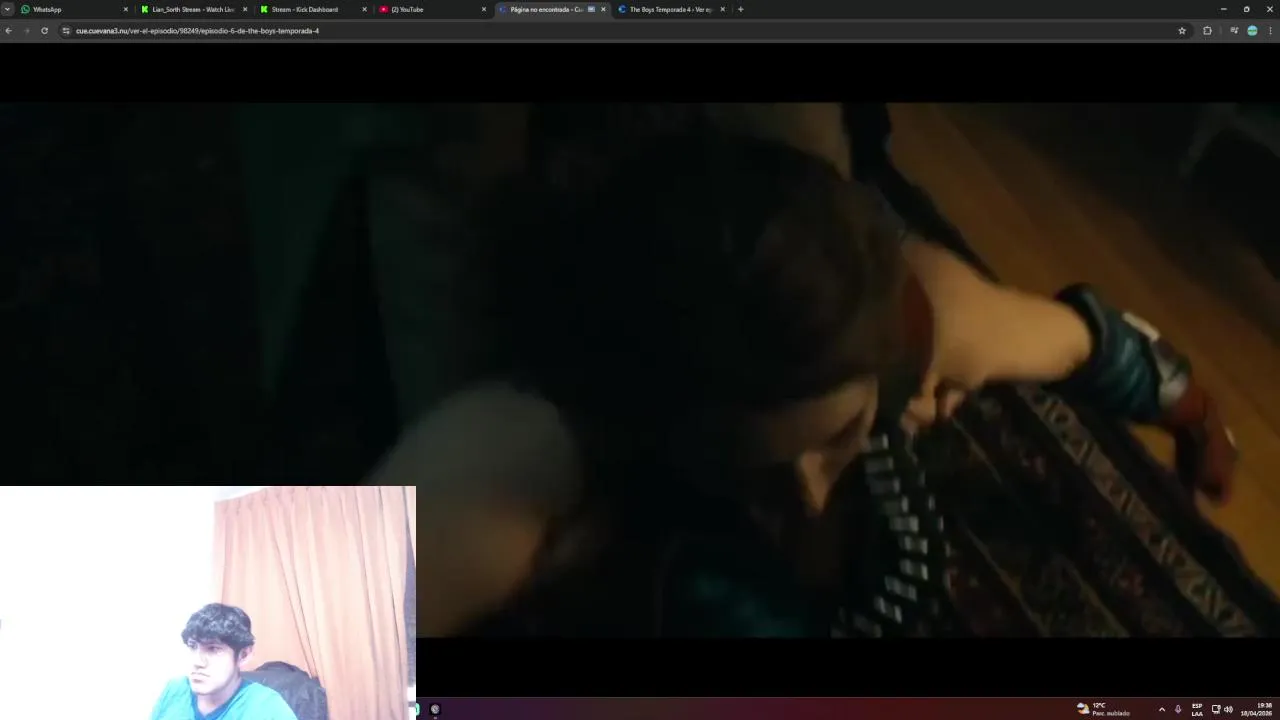Viewport: 1280px width, 720px height.
Task: Bookmark this page with the star
Action: (1182, 31)
